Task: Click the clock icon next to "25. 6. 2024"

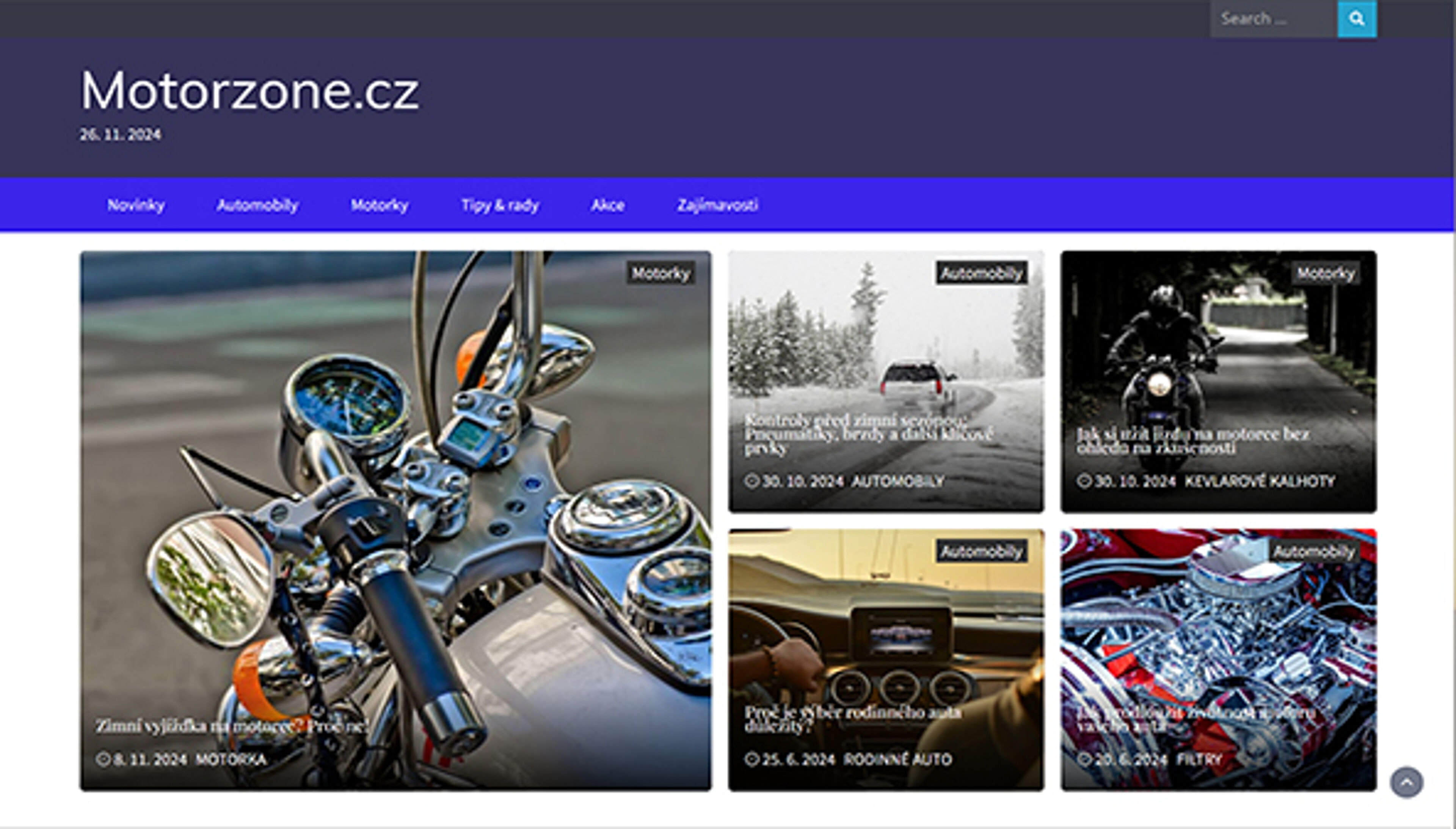Action: (753, 759)
